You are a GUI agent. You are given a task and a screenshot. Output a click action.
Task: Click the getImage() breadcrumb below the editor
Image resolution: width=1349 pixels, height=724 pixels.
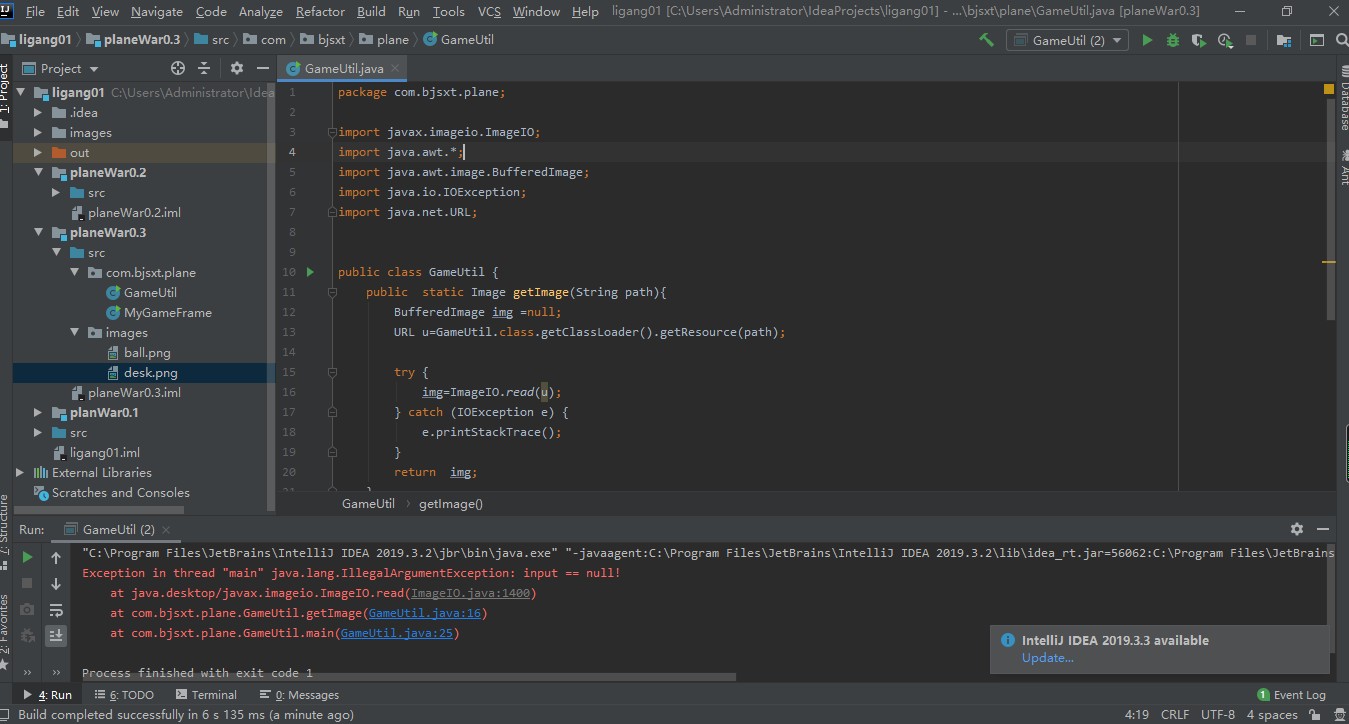pyautogui.click(x=450, y=504)
